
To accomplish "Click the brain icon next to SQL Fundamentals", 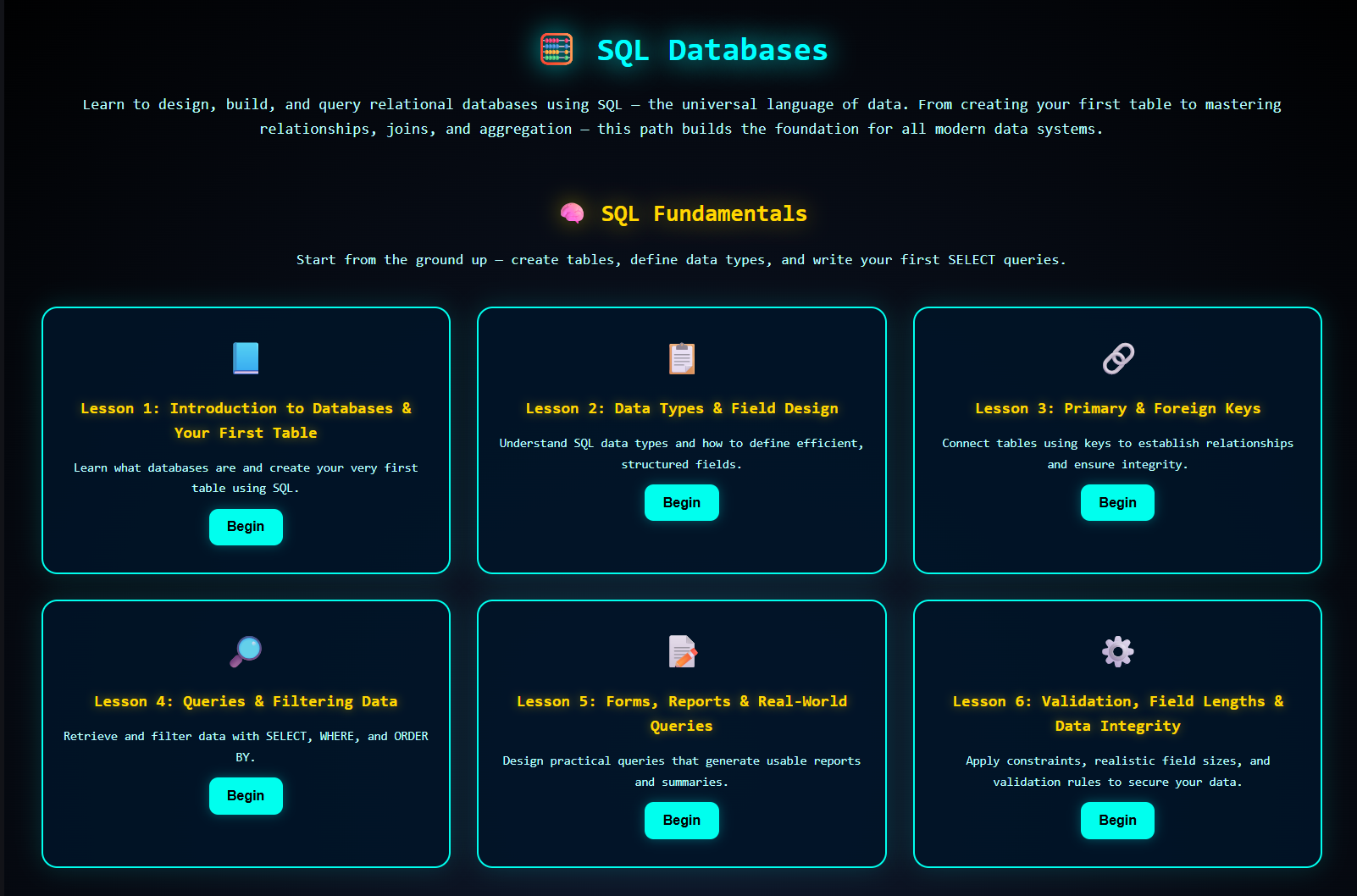I will pos(573,213).
